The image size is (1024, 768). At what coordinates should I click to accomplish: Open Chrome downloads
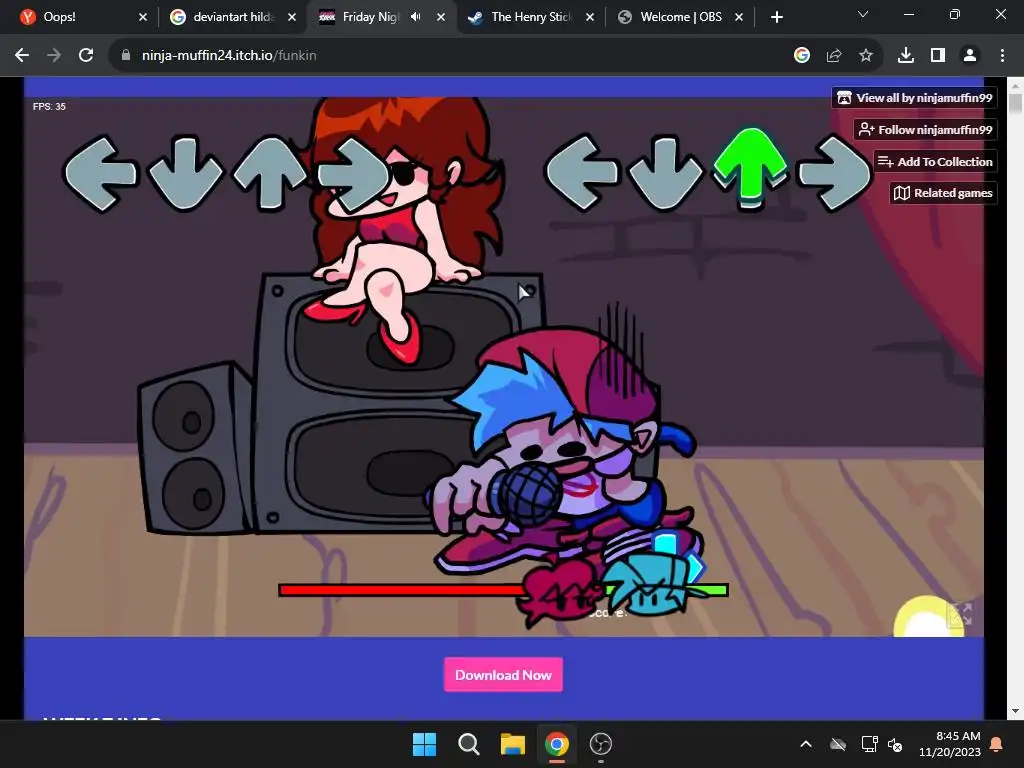(906, 56)
